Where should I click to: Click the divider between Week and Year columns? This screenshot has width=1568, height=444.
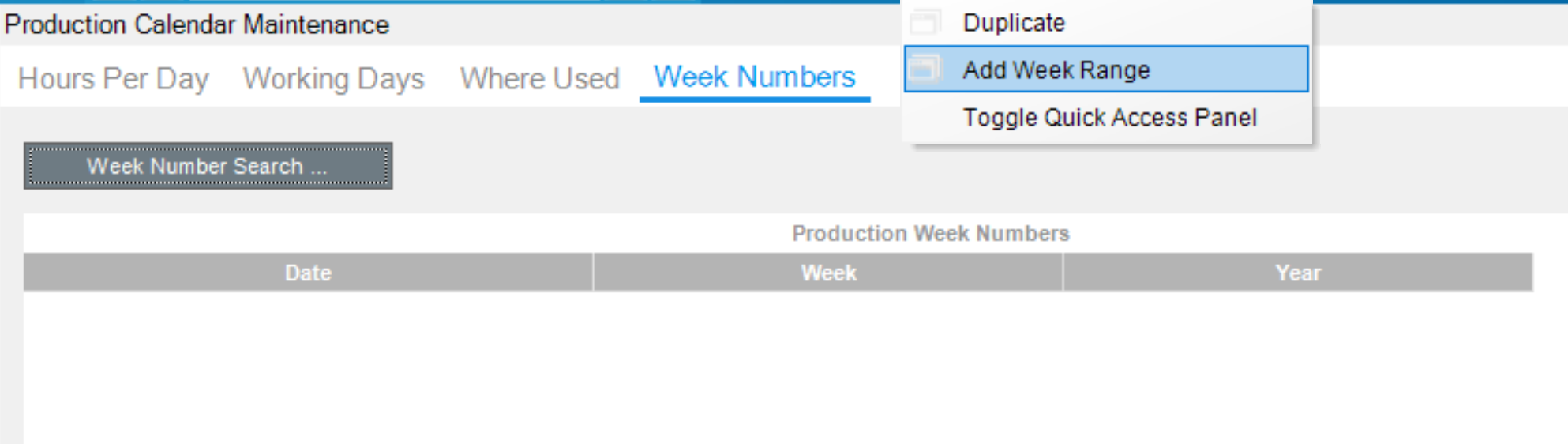pyautogui.click(x=1063, y=273)
